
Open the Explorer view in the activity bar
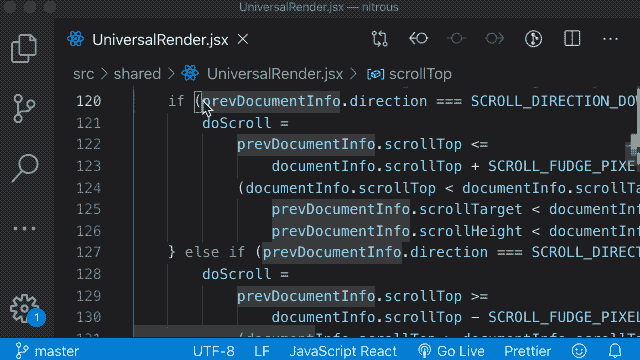tap(24, 49)
